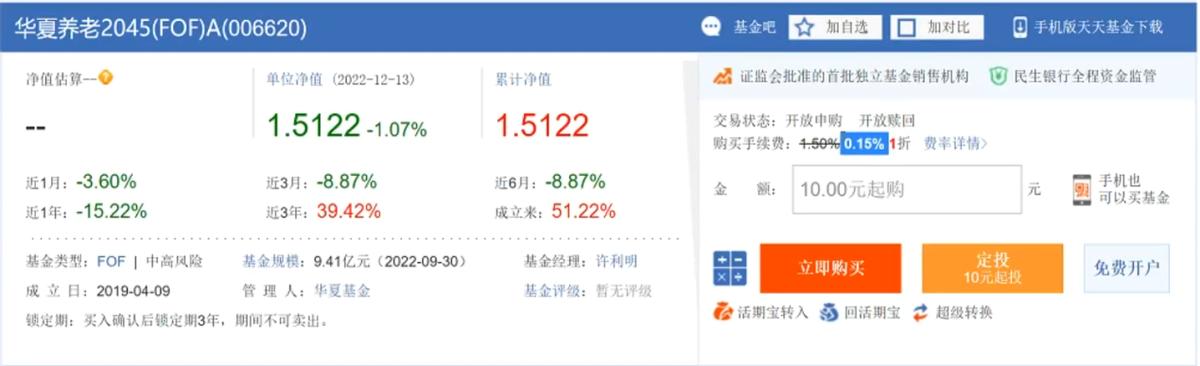The height and width of the screenshot is (366, 1200).
Task: Click the 定投 10元起投 button
Action: point(992,268)
